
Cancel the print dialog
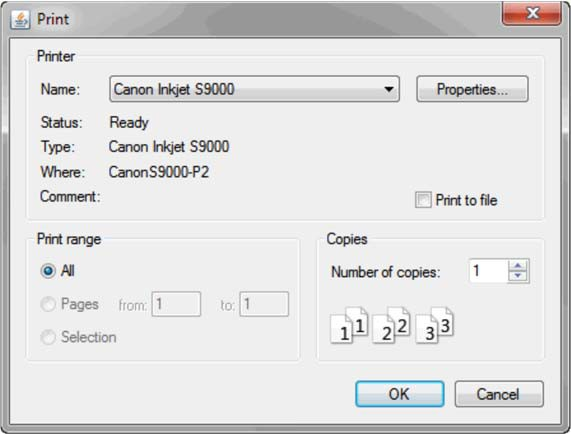click(499, 394)
